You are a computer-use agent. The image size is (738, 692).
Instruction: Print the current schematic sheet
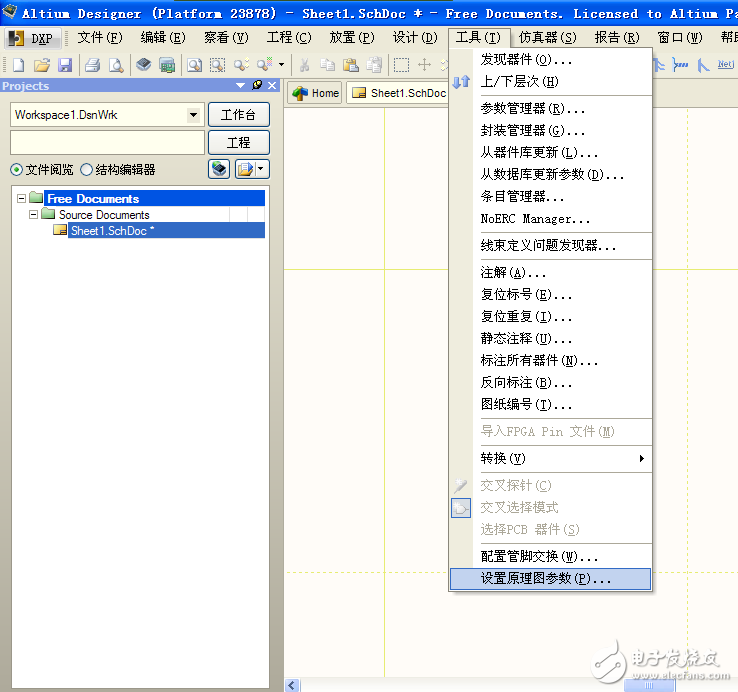point(93,64)
